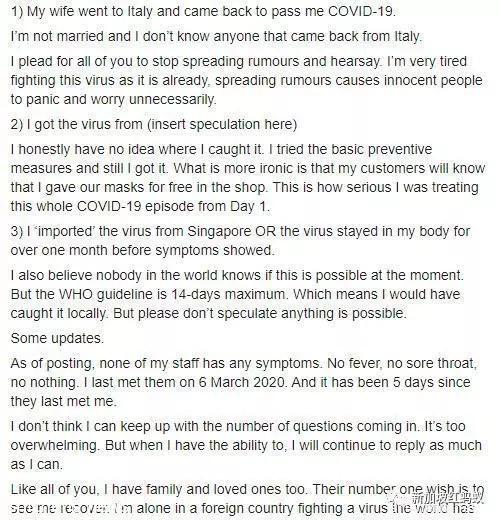Click the text "(insert speculation here)"
Screen dimensions: 499x520
[x=222, y=124]
